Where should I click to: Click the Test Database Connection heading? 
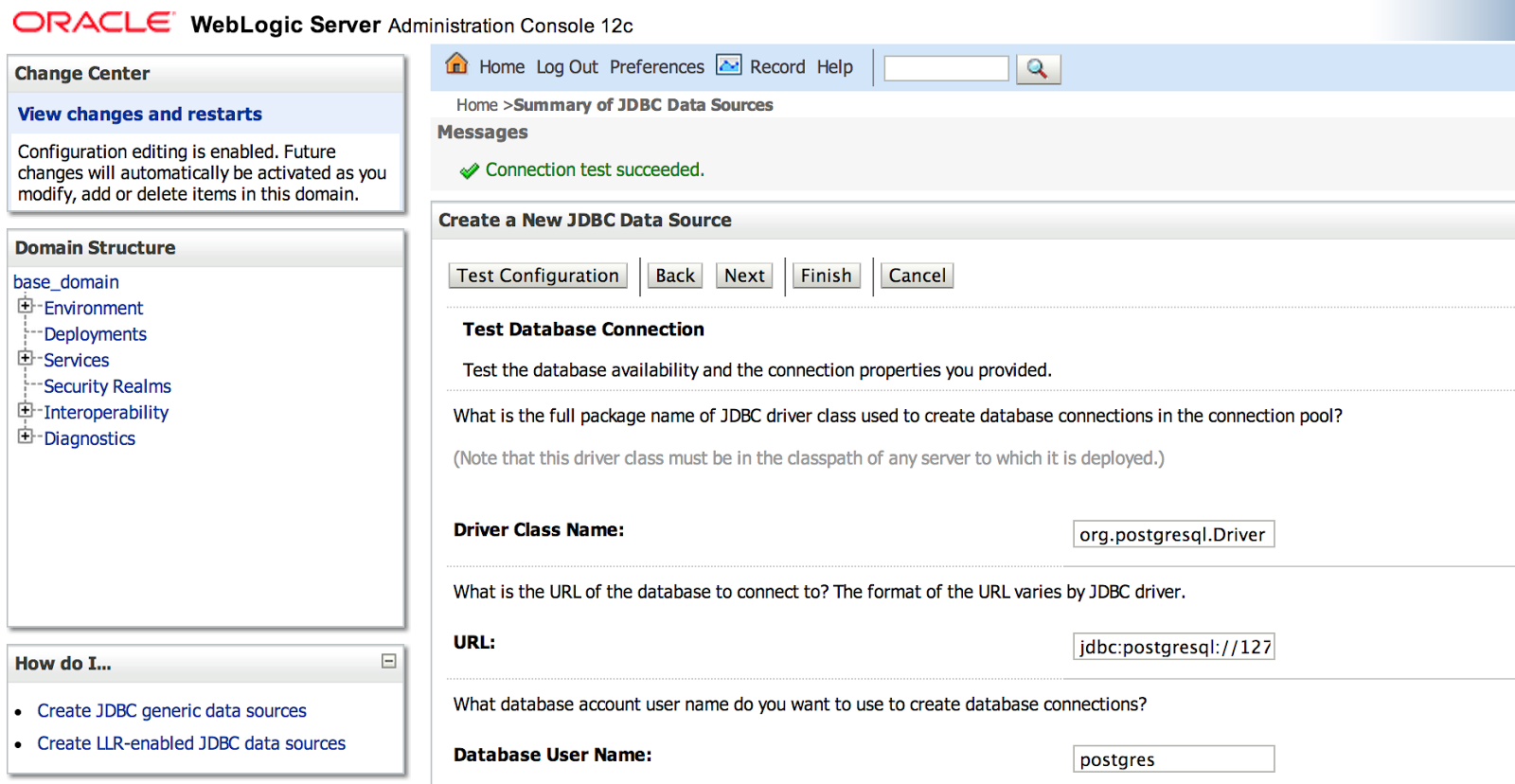pyautogui.click(x=583, y=330)
